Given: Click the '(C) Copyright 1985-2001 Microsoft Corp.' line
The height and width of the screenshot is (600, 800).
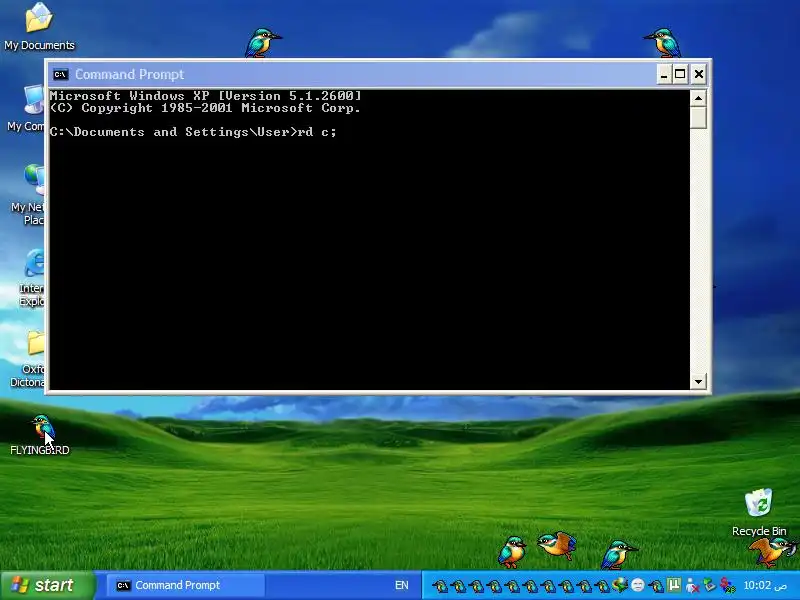Looking at the screenshot, I should (205, 108).
